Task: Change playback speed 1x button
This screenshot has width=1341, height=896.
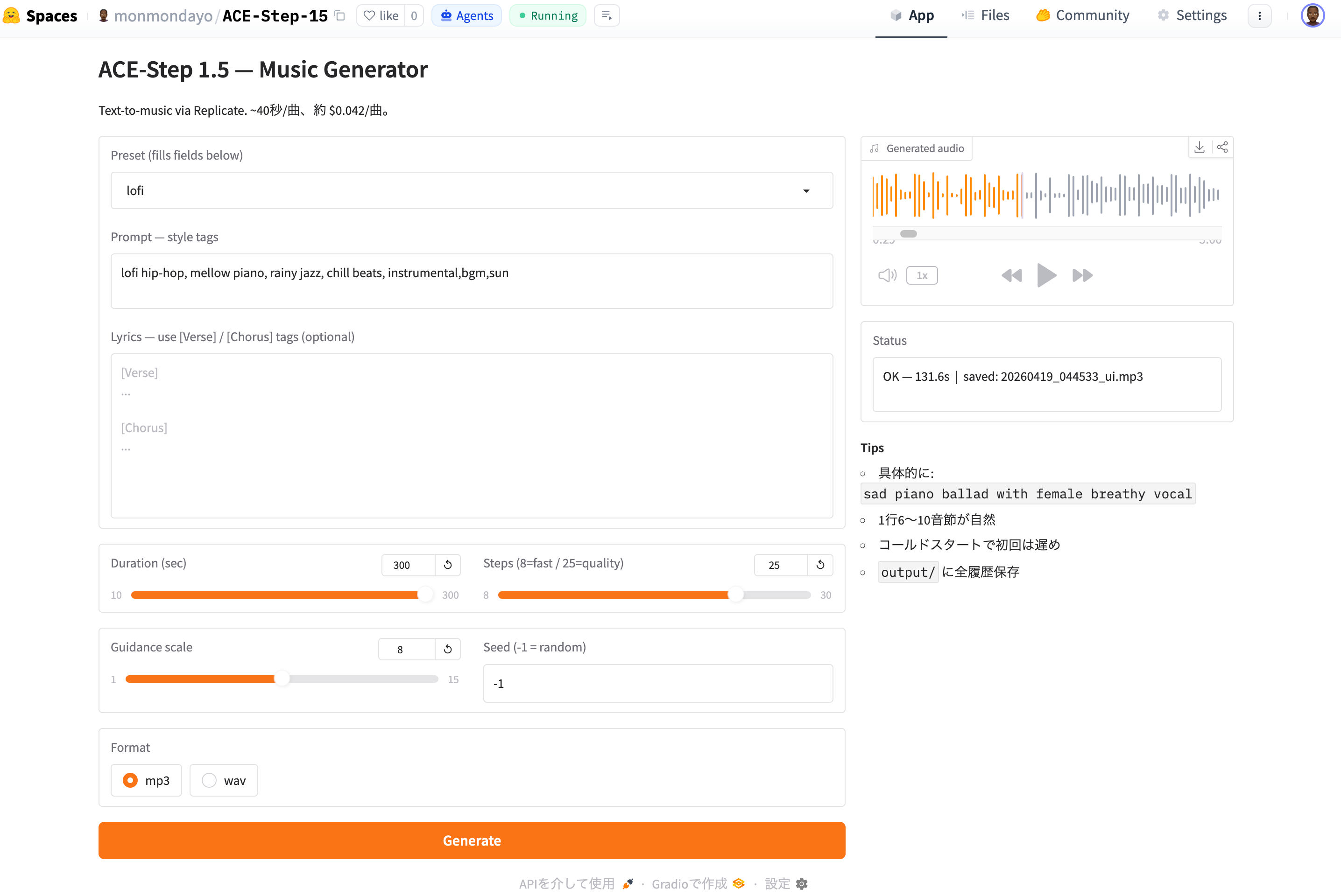Action: pyautogui.click(x=921, y=275)
